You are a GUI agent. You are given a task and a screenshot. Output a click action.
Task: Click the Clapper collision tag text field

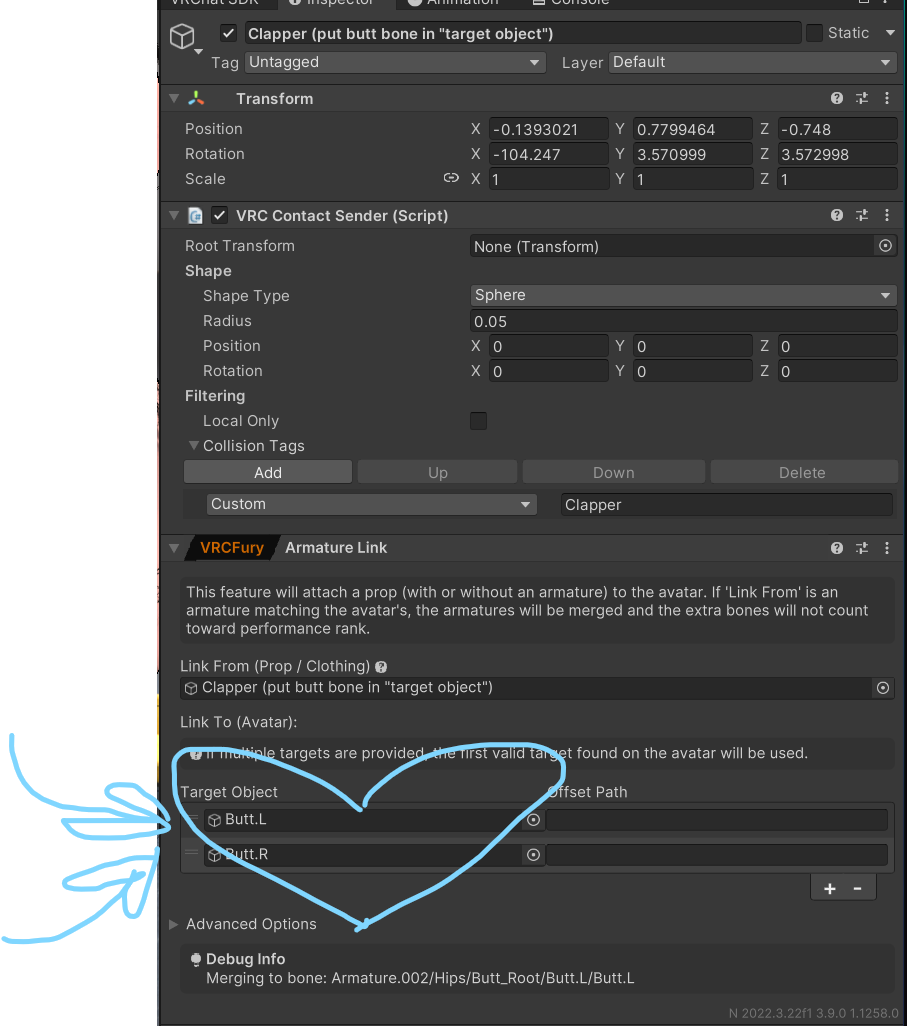point(726,504)
